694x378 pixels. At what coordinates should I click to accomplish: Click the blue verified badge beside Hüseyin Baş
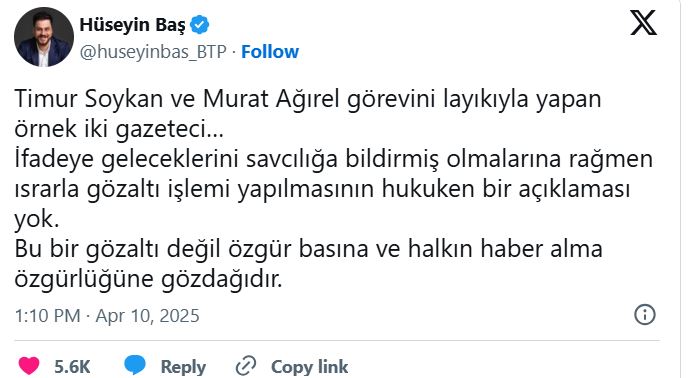[200, 24]
